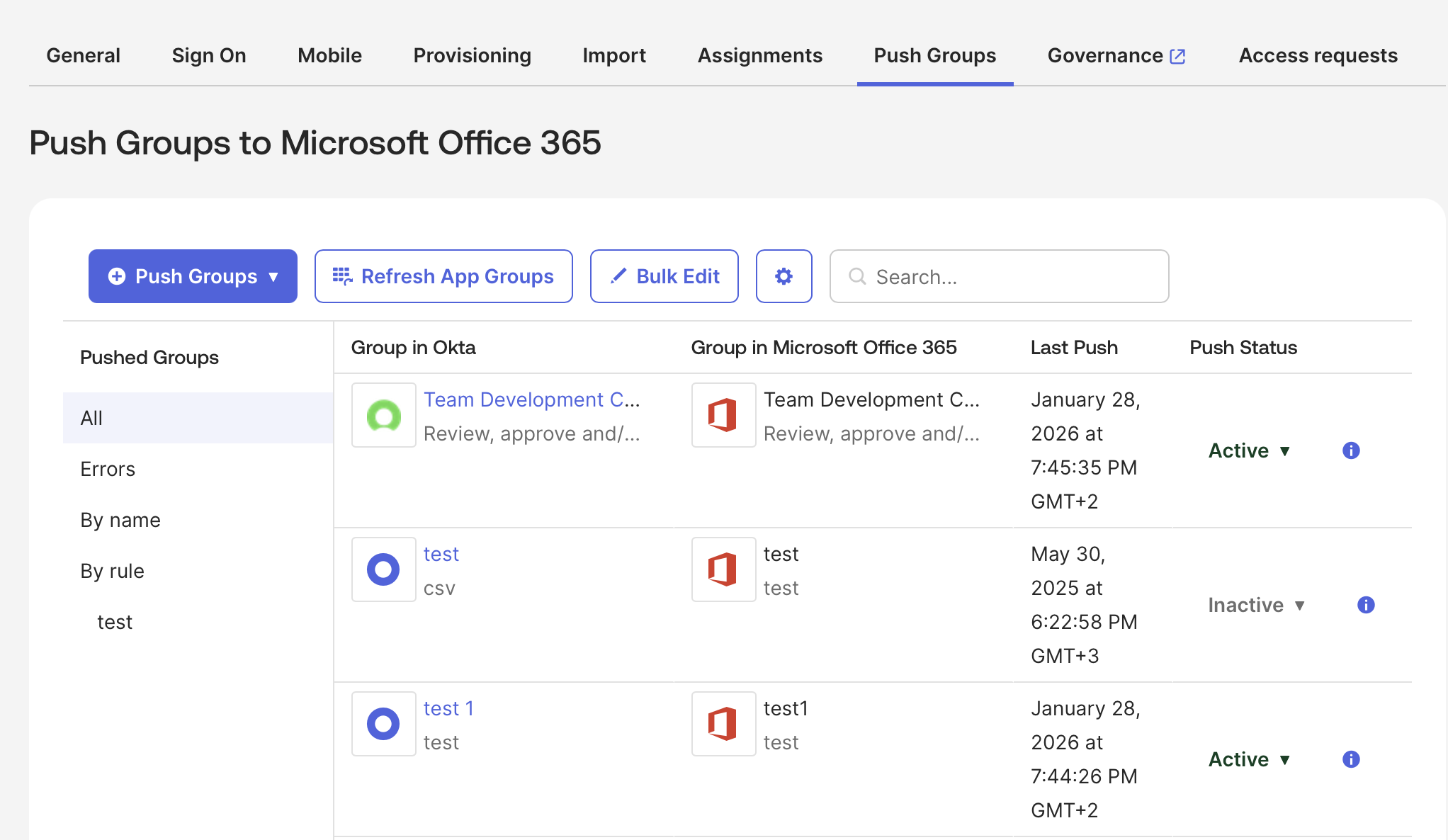The image size is (1448, 840).
Task: Click Office 365 icon in the May 30 row
Action: (723, 569)
